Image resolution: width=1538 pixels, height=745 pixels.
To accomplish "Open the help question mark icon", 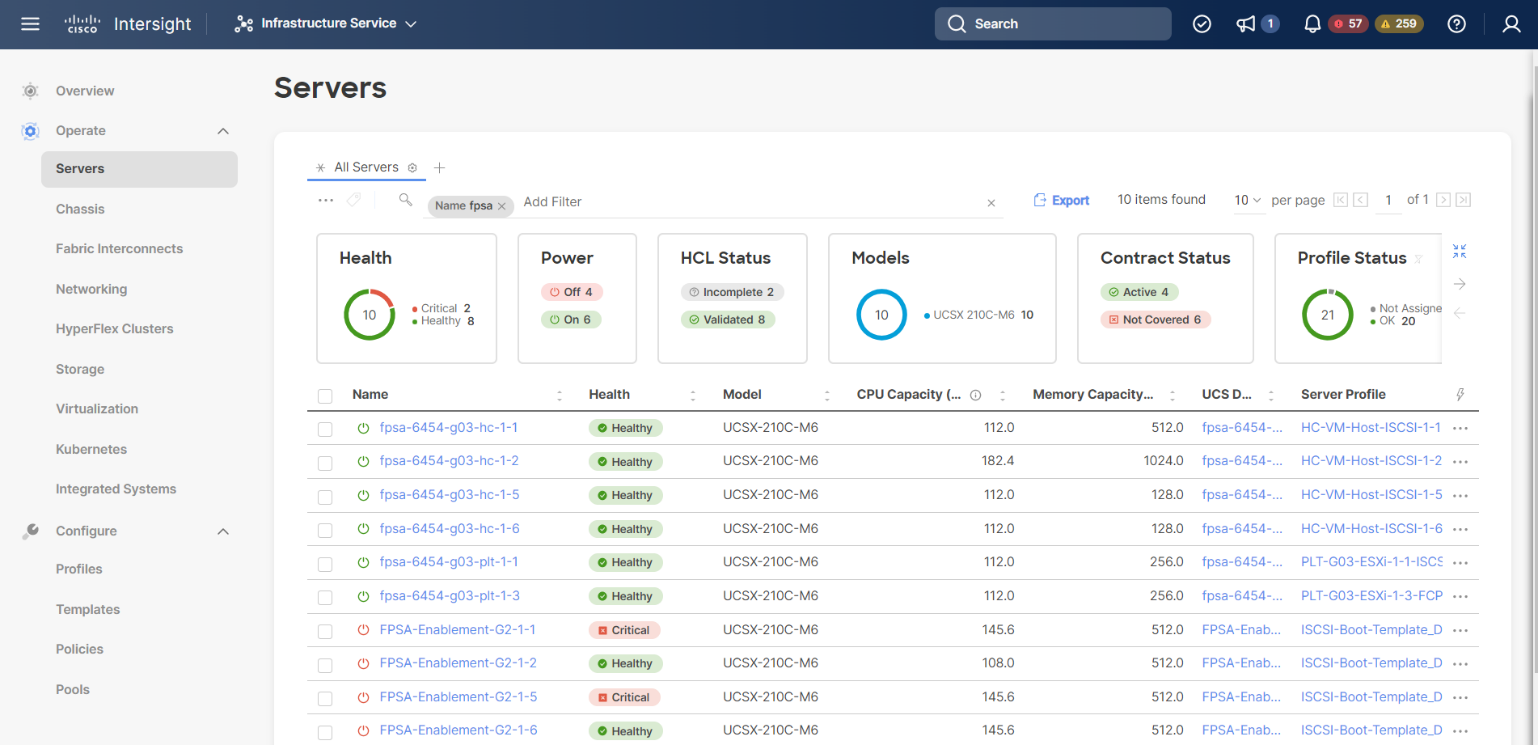I will [x=1456, y=24].
